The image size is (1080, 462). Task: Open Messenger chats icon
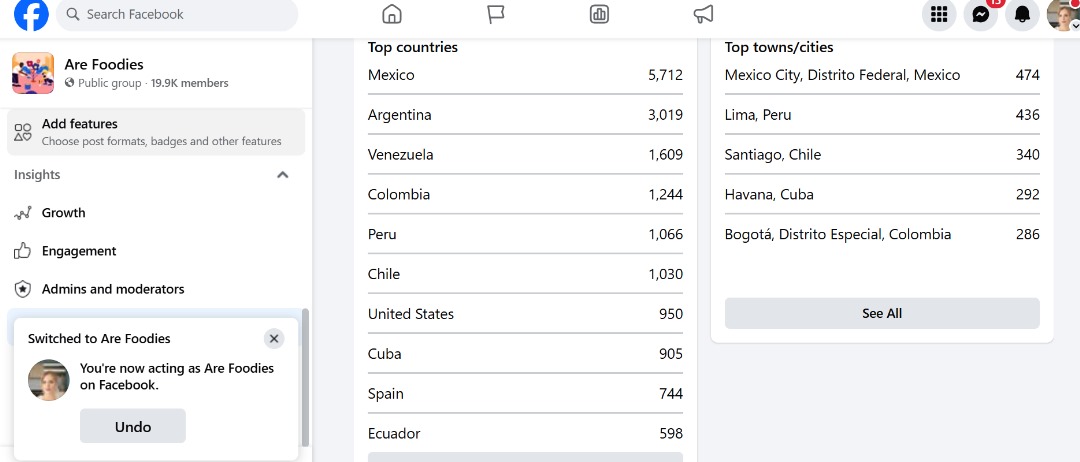981,14
